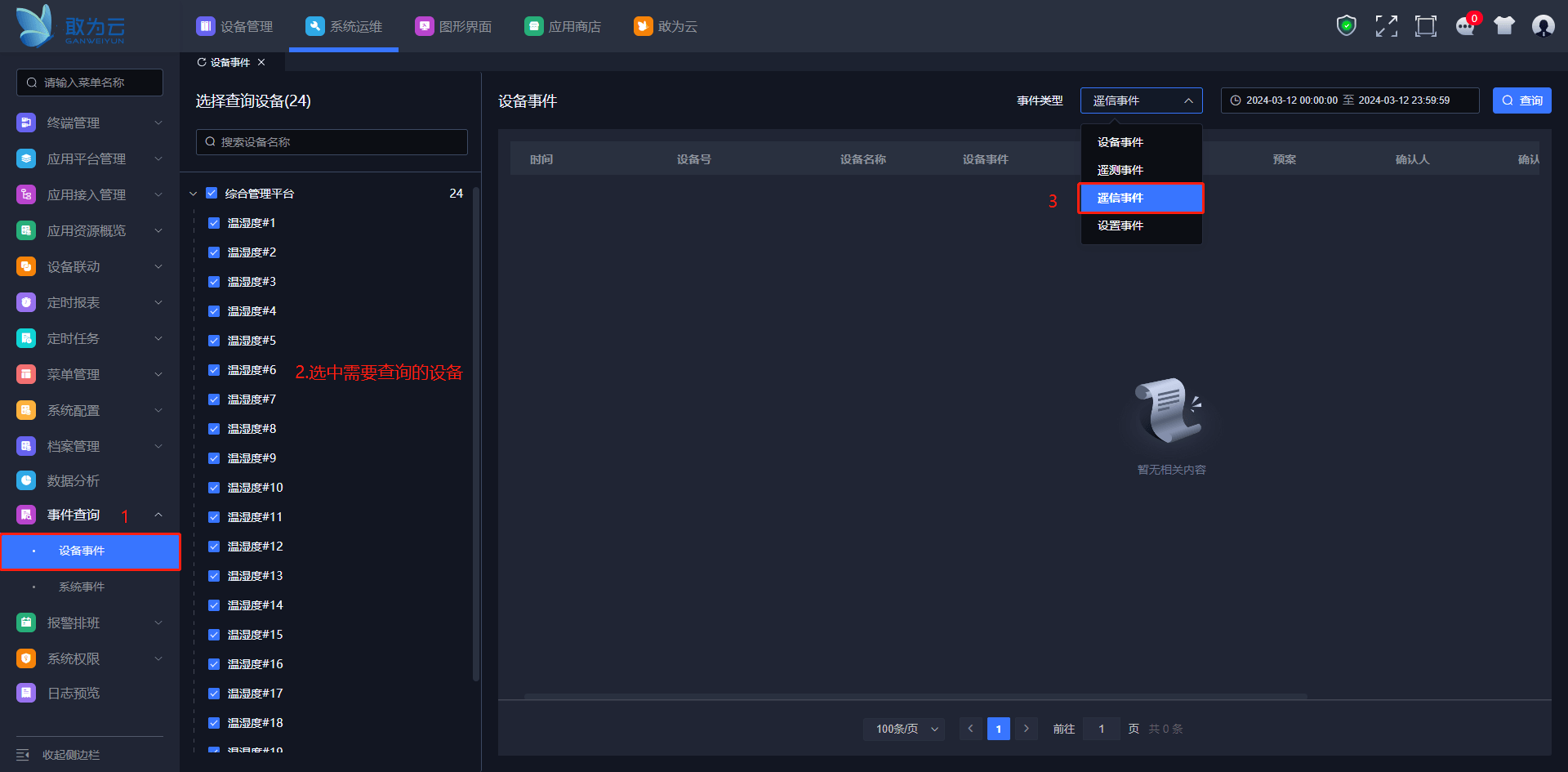Expand the 报警排班 menu chevron
Viewport: 1568px width, 772px height.
(158, 623)
